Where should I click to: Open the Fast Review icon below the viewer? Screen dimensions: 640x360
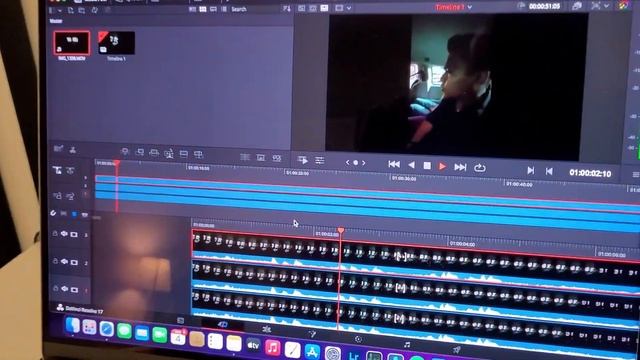click(x=303, y=160)
